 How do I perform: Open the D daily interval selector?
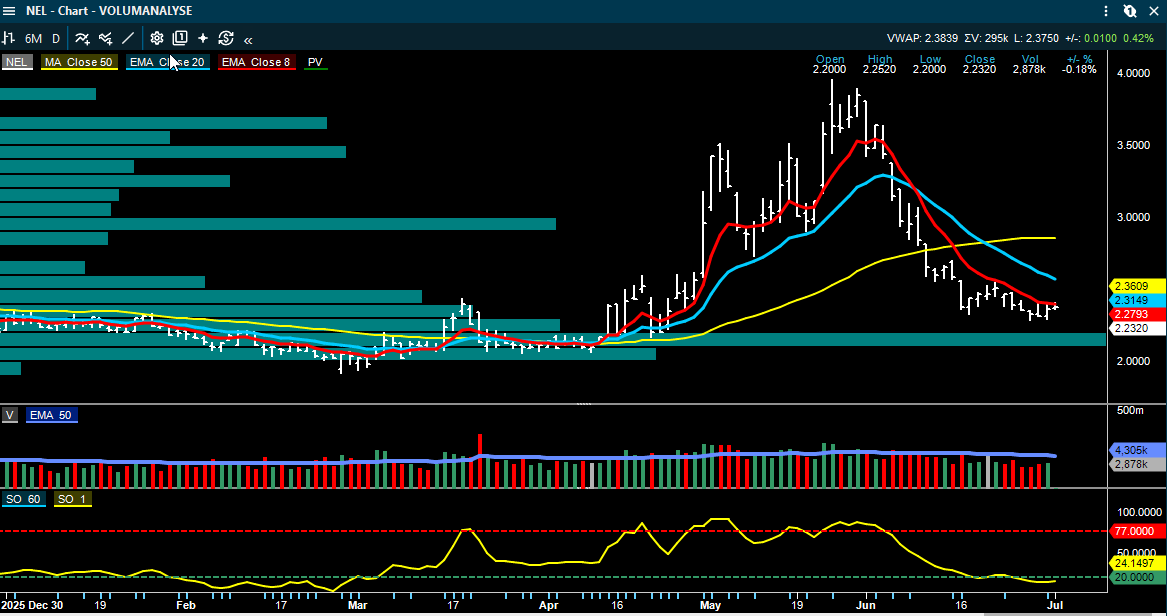pyautogui.click(x=56, y=39)
